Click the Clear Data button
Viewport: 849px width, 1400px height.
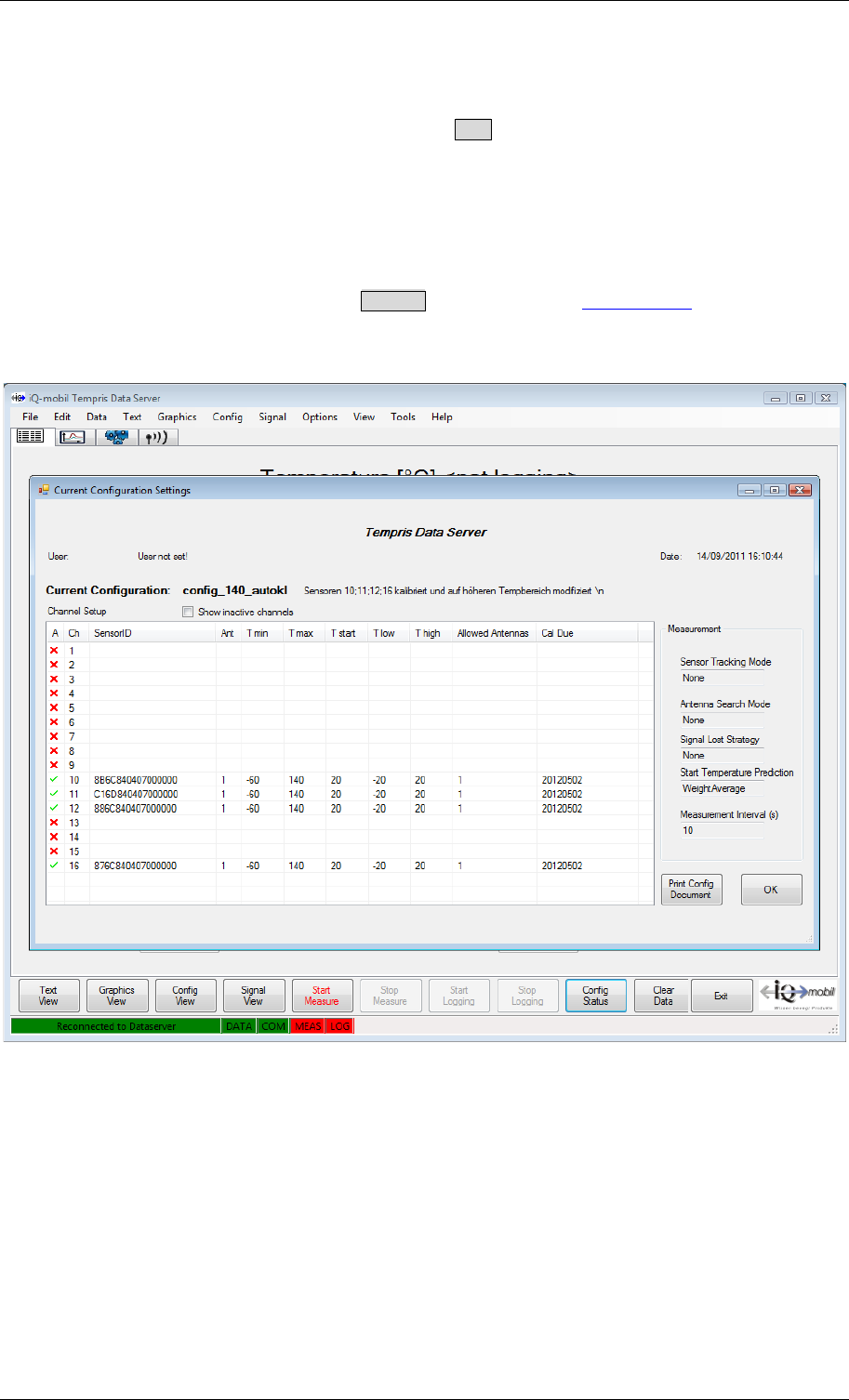(664, 996)
